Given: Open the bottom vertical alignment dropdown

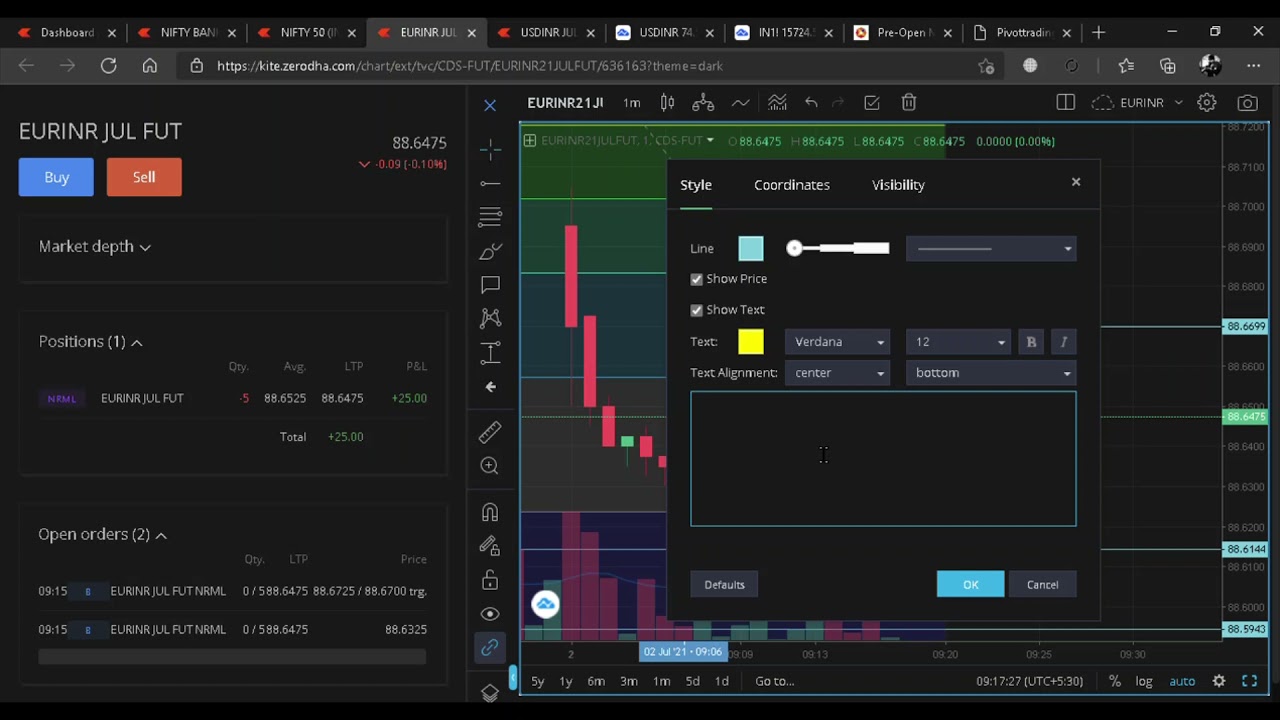Looking at the screenshot, I should 991,373.
